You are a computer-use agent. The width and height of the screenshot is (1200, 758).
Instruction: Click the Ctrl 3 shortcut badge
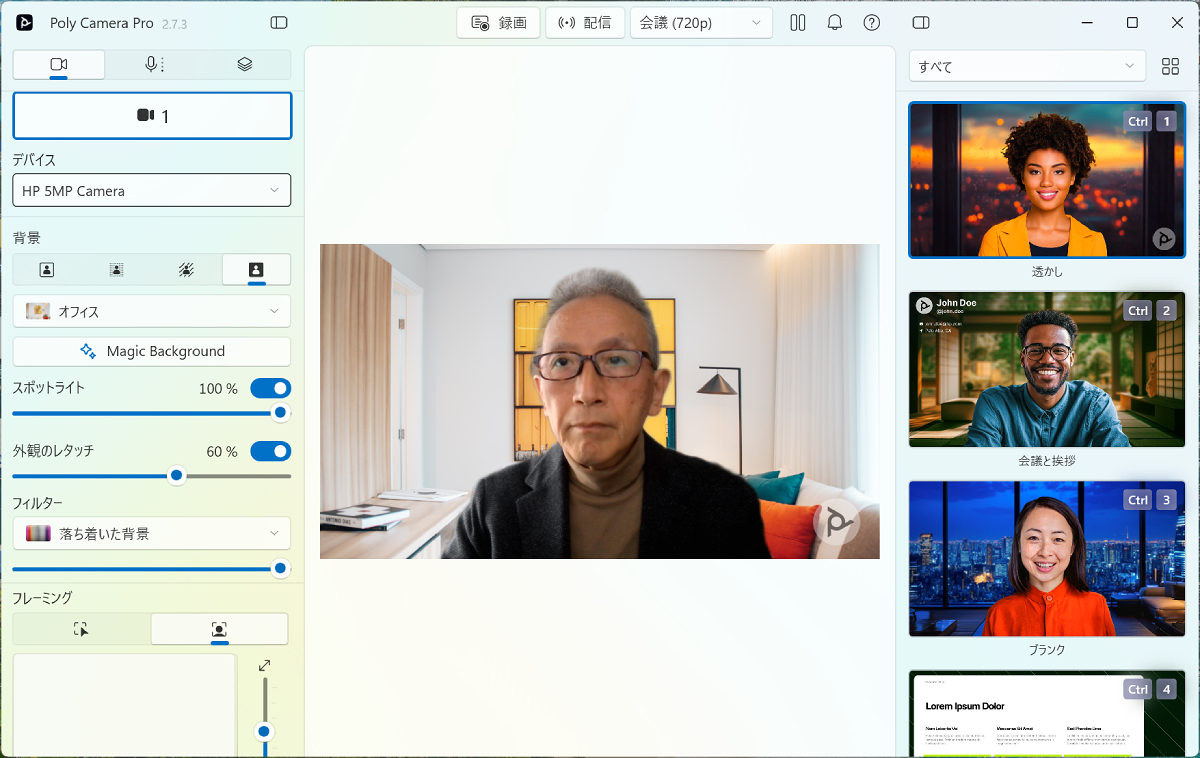click(1150, 499)
